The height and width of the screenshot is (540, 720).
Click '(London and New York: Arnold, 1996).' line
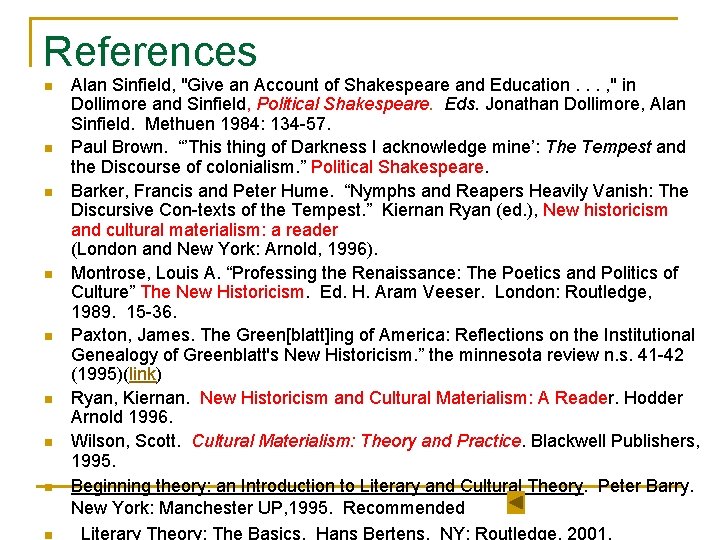coord(224,249)
